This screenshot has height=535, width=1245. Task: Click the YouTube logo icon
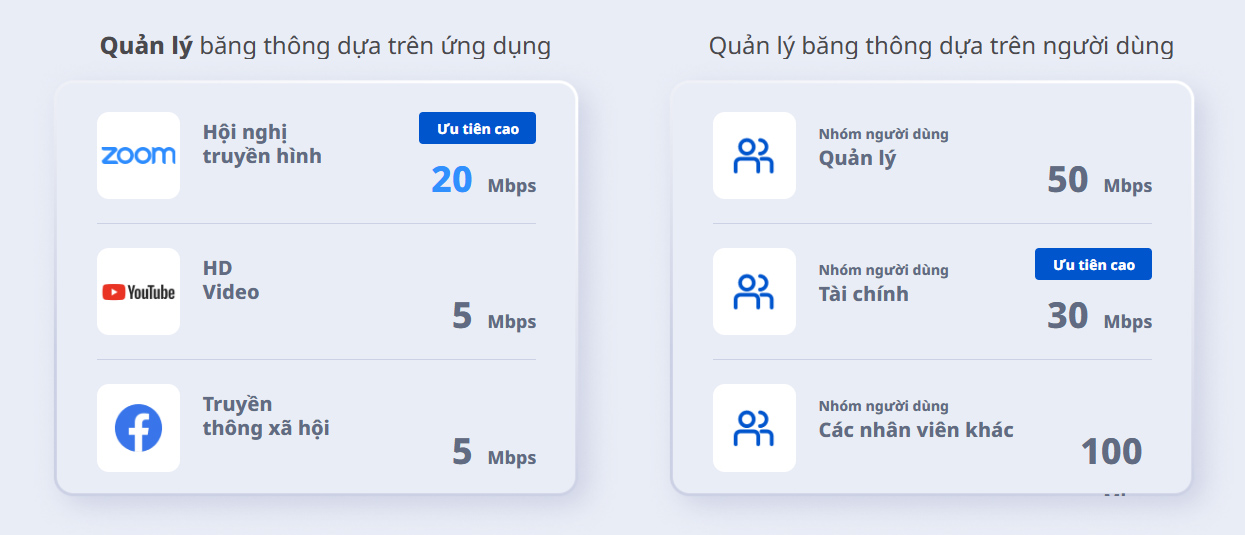click(x=138, y=292)
